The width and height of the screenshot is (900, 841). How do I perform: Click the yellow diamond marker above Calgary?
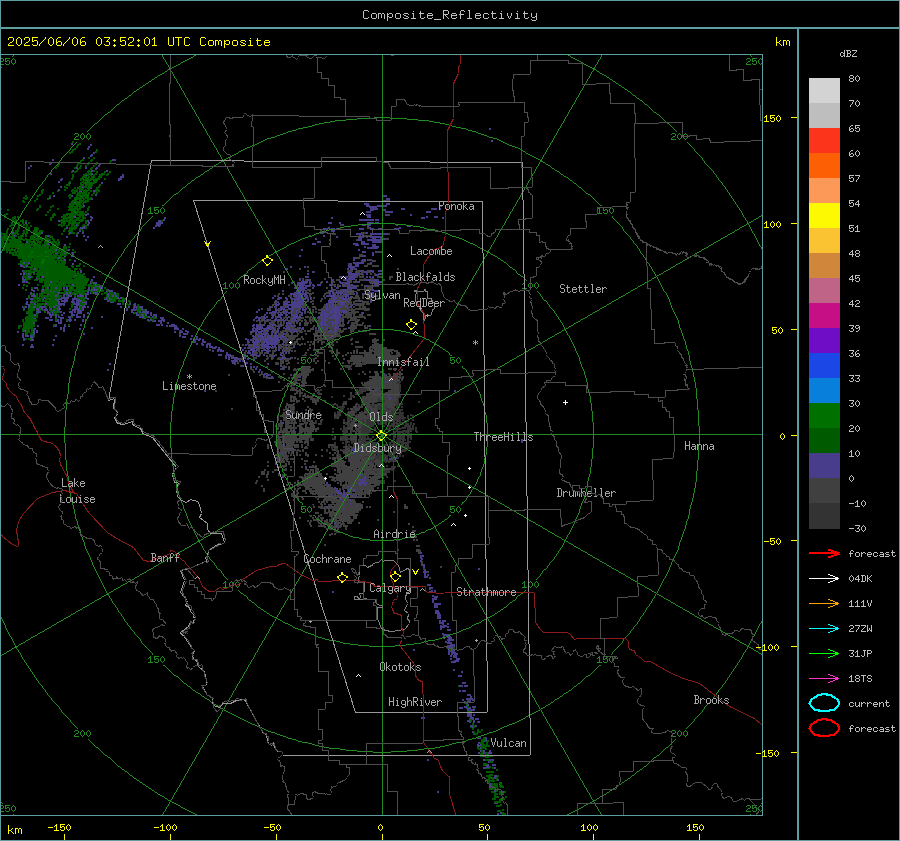click(x=395, y=576)
